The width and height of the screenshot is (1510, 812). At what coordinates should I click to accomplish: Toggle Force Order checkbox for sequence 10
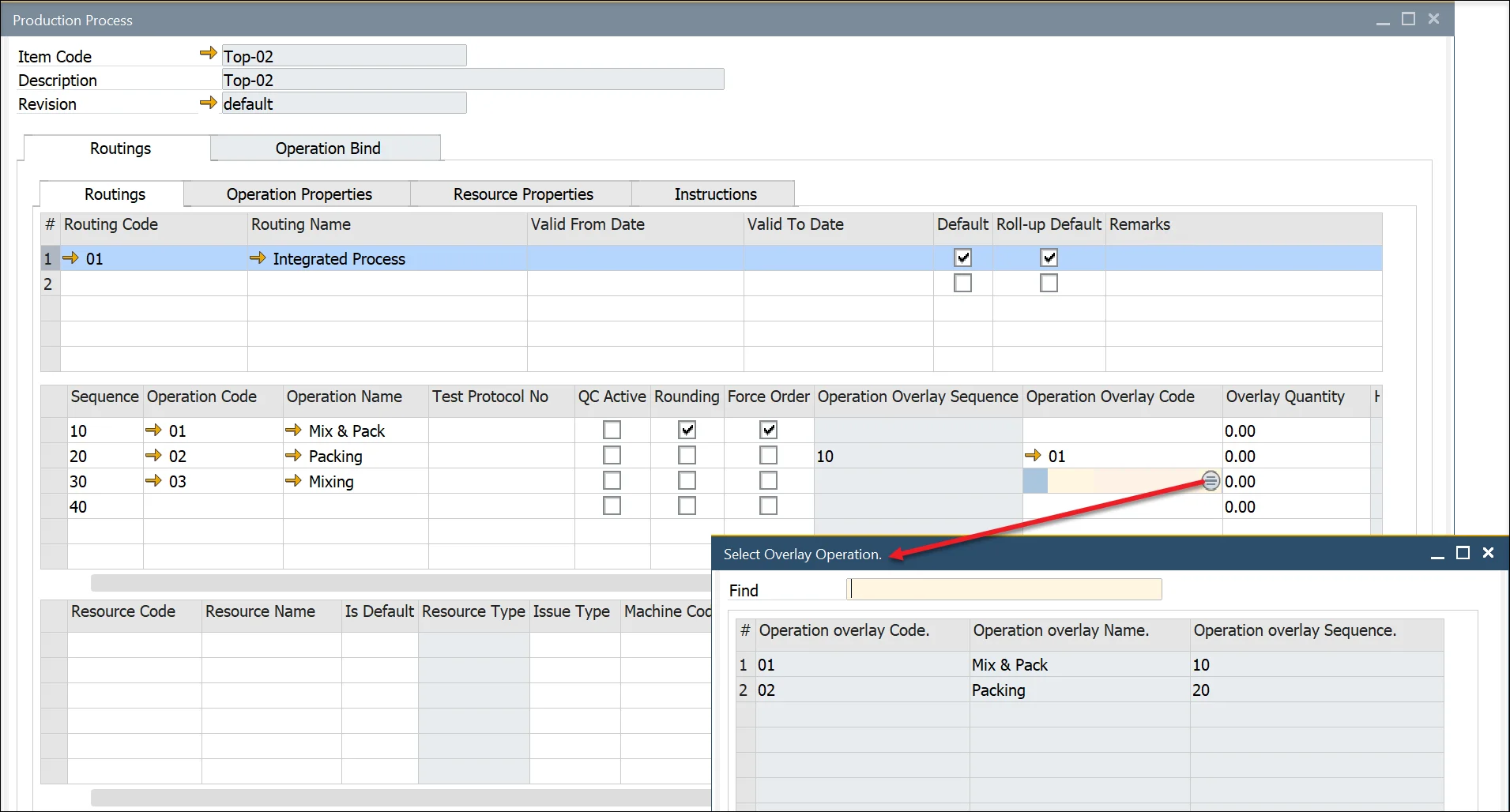[x=768, y=430]
